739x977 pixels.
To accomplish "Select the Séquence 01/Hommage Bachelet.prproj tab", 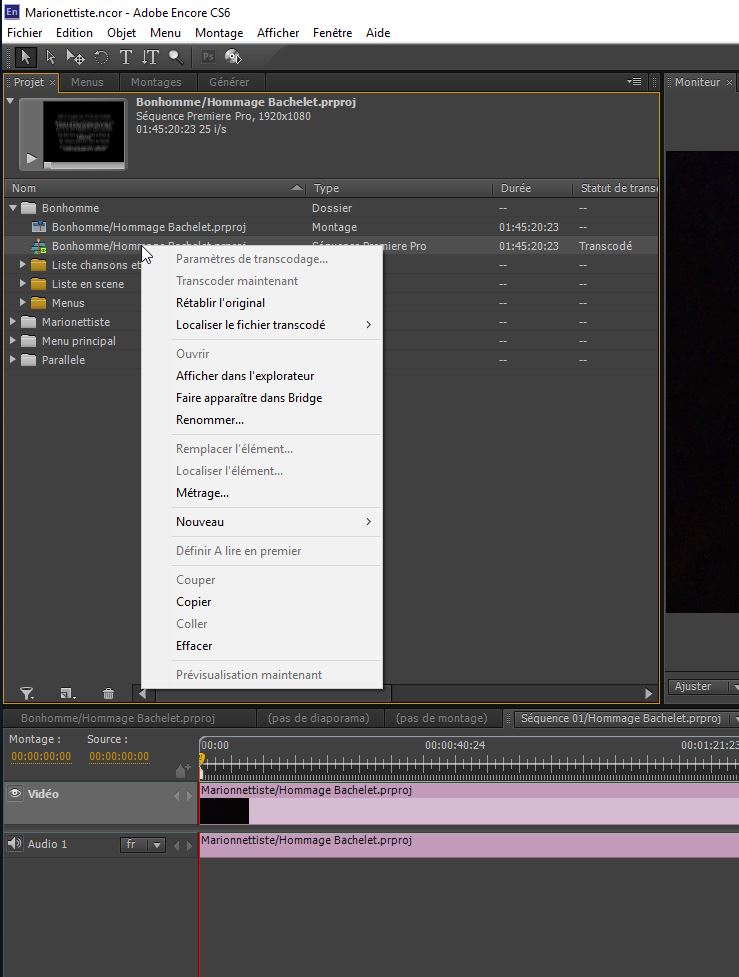I will (621, 718).
